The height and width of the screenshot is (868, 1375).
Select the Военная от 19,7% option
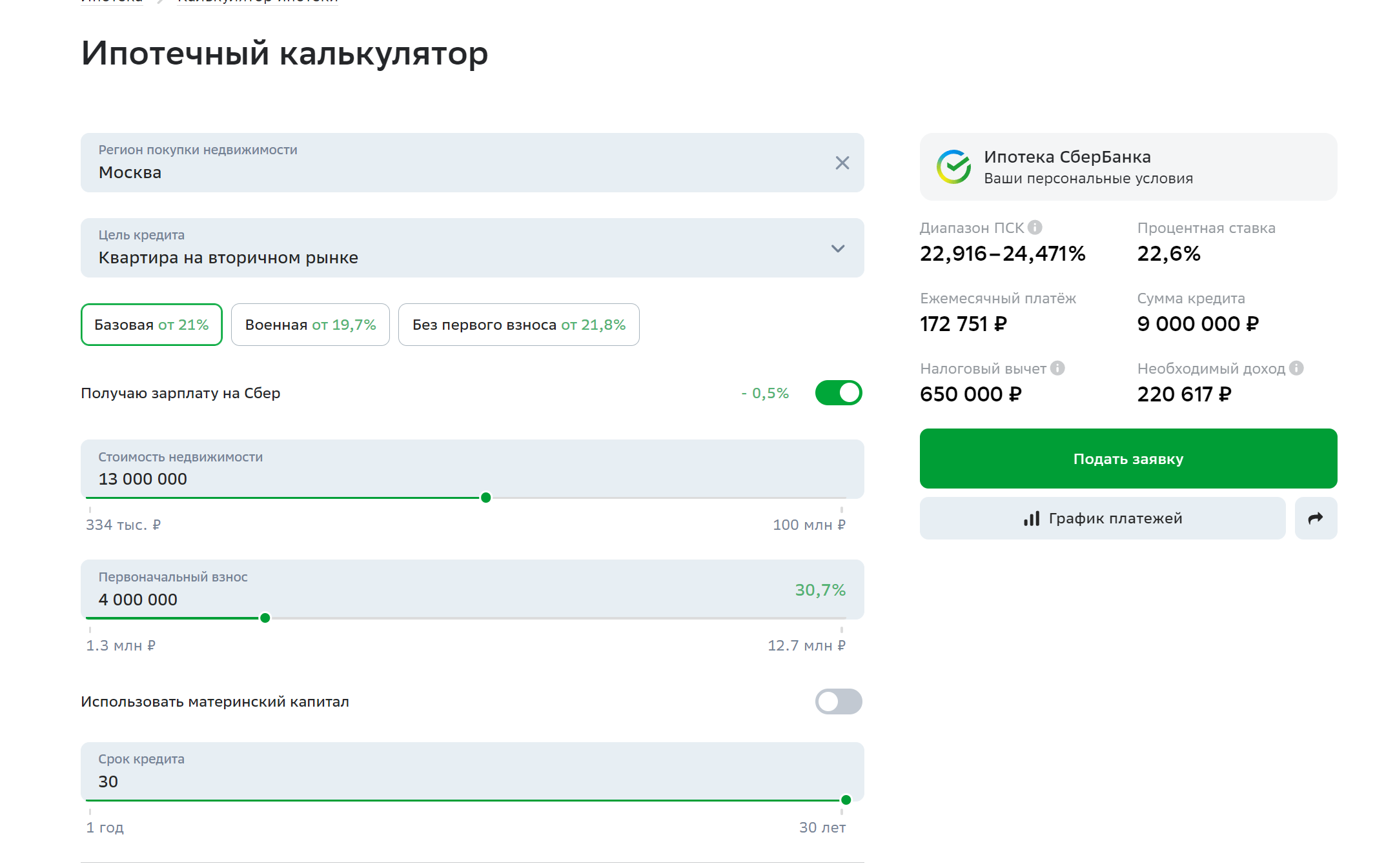pyautogui.click(x=310, y=325)
